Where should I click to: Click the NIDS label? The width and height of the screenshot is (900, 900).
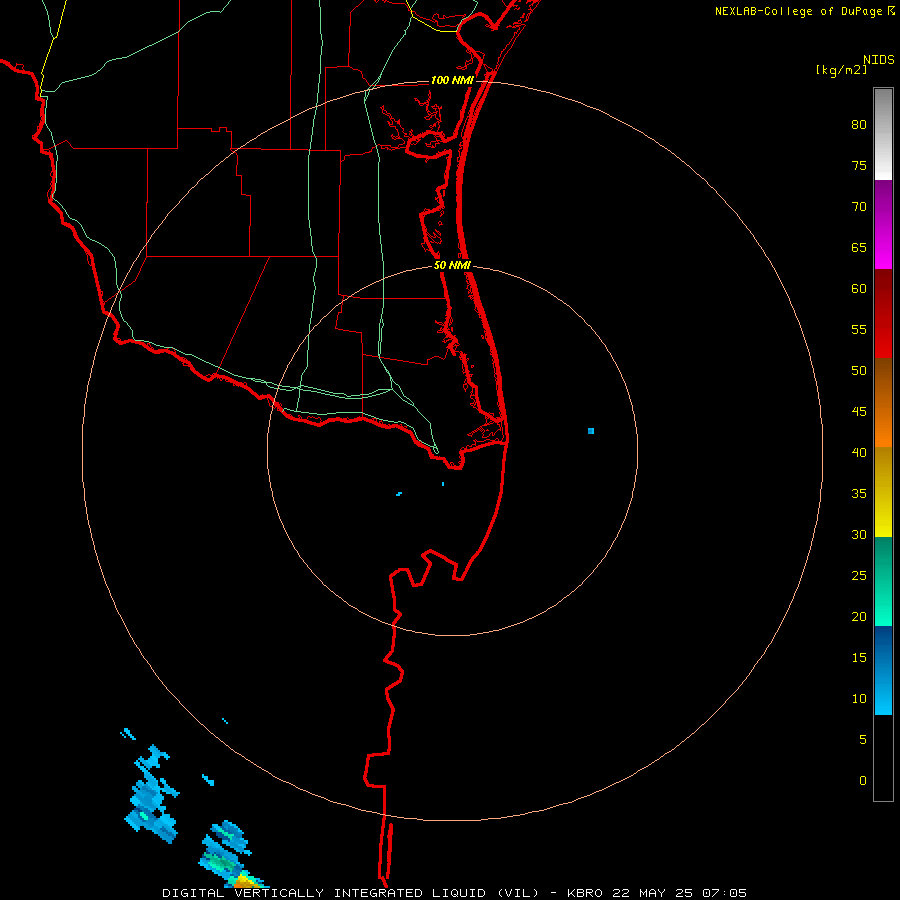pyautogui.click(x=878, y=59)
